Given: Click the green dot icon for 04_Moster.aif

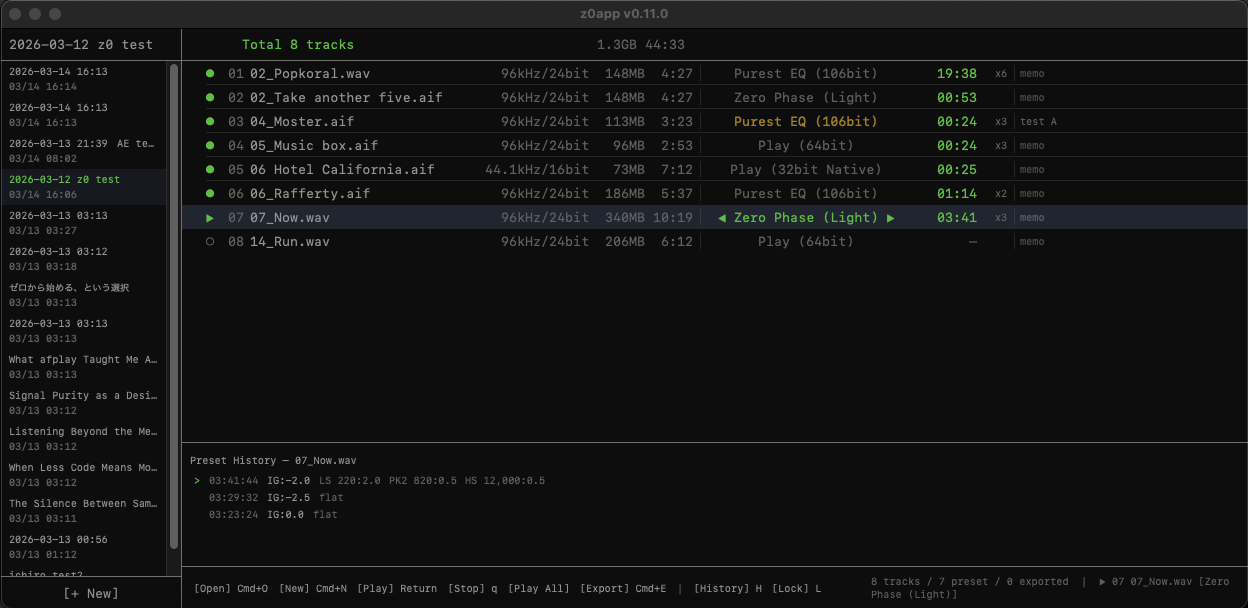Looking at the screenshot, I should coord(210,121).
